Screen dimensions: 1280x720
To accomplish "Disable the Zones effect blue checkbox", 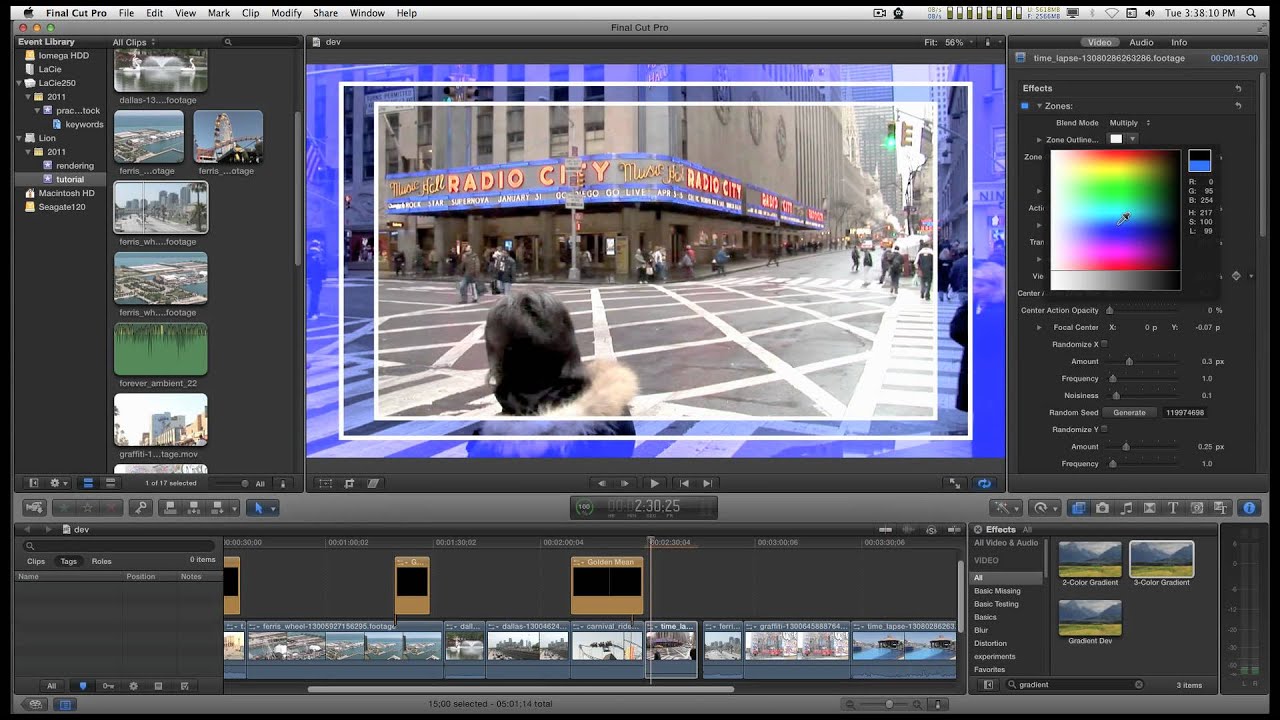I will 1024,106.
